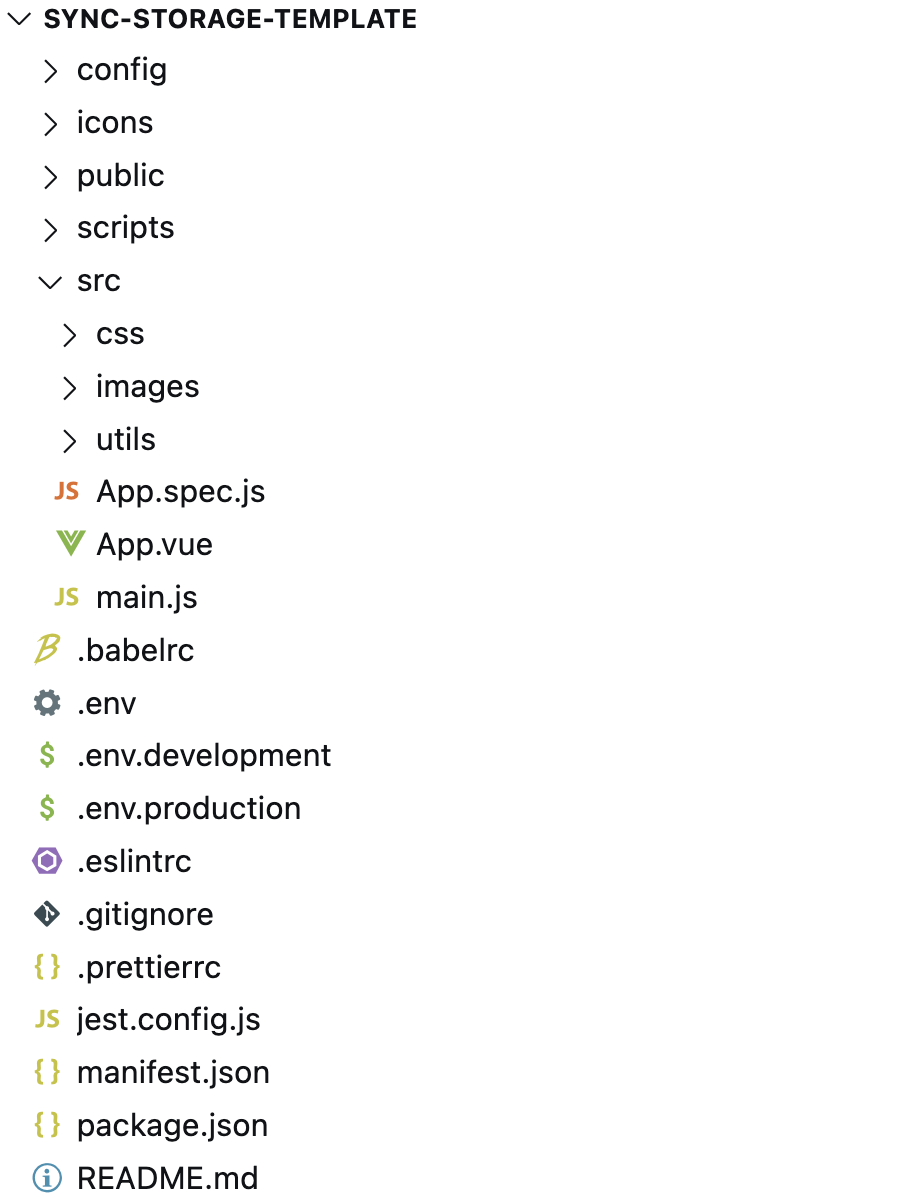
Task: Select the App.spec.js file
Action: click(x=180, y=491)
